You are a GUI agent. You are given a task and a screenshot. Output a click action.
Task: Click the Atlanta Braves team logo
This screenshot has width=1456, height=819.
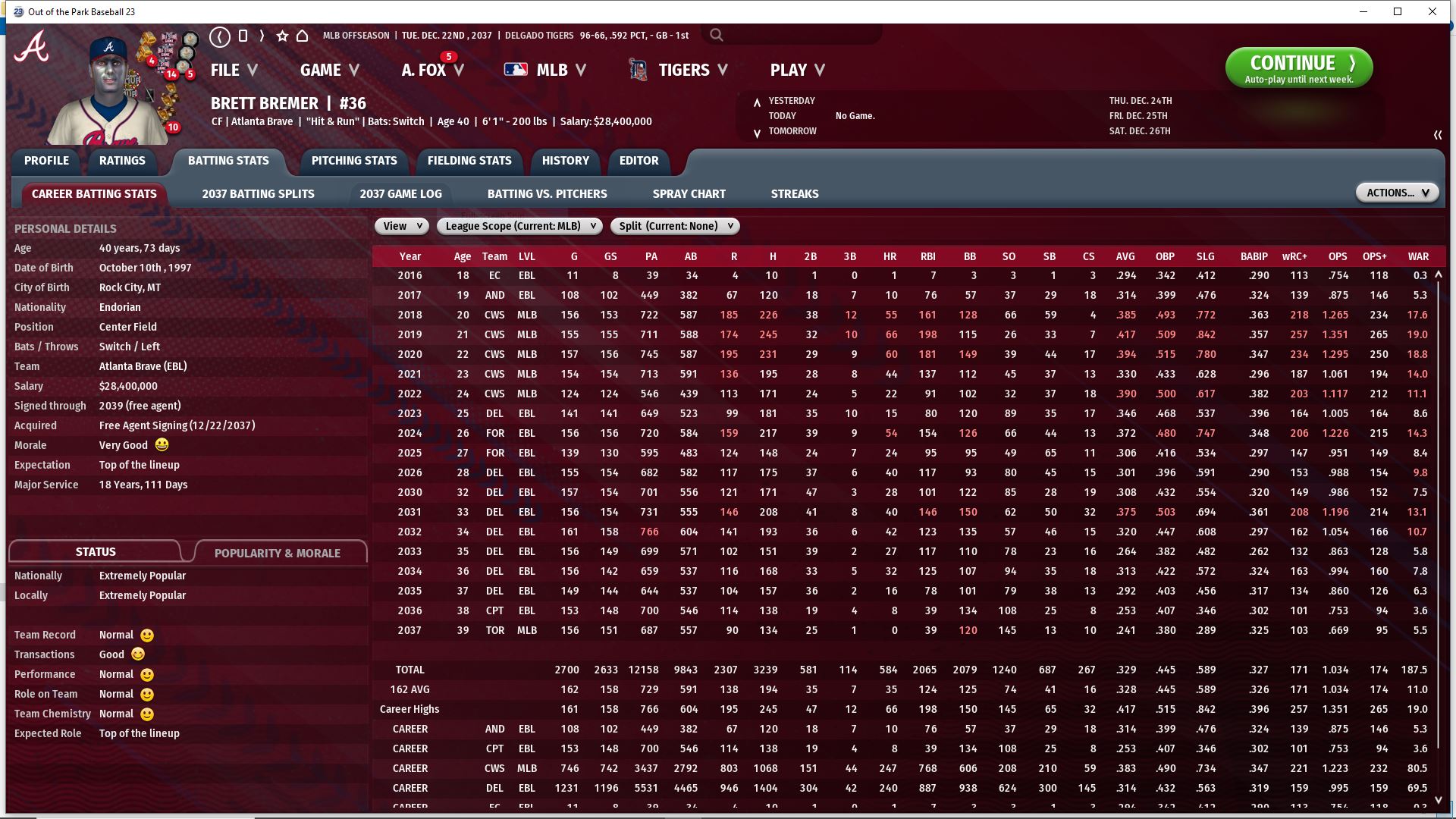32,47
